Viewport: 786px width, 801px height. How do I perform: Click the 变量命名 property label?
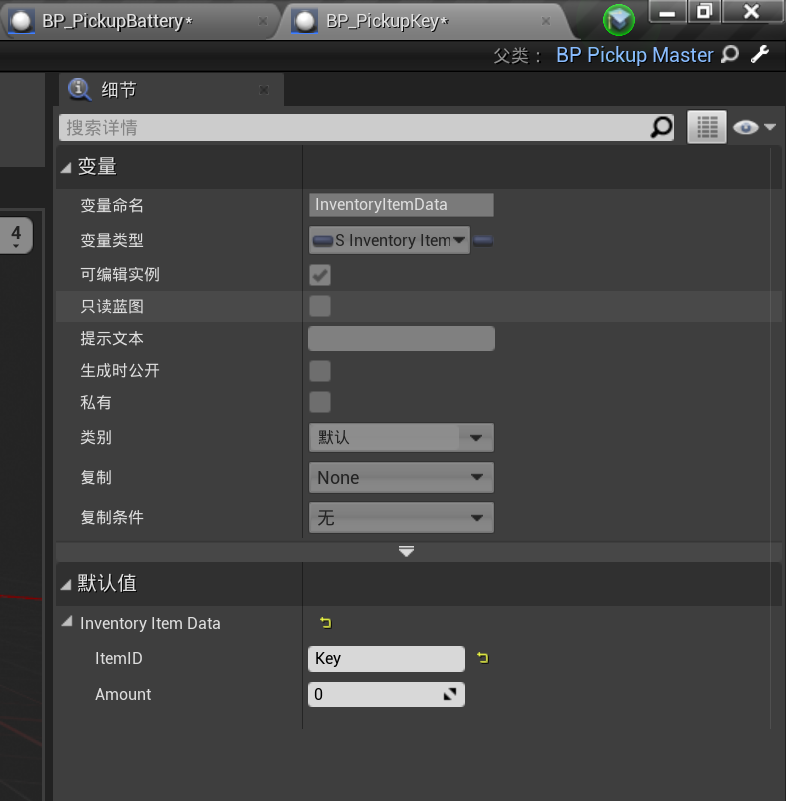(x=112, y=205)
